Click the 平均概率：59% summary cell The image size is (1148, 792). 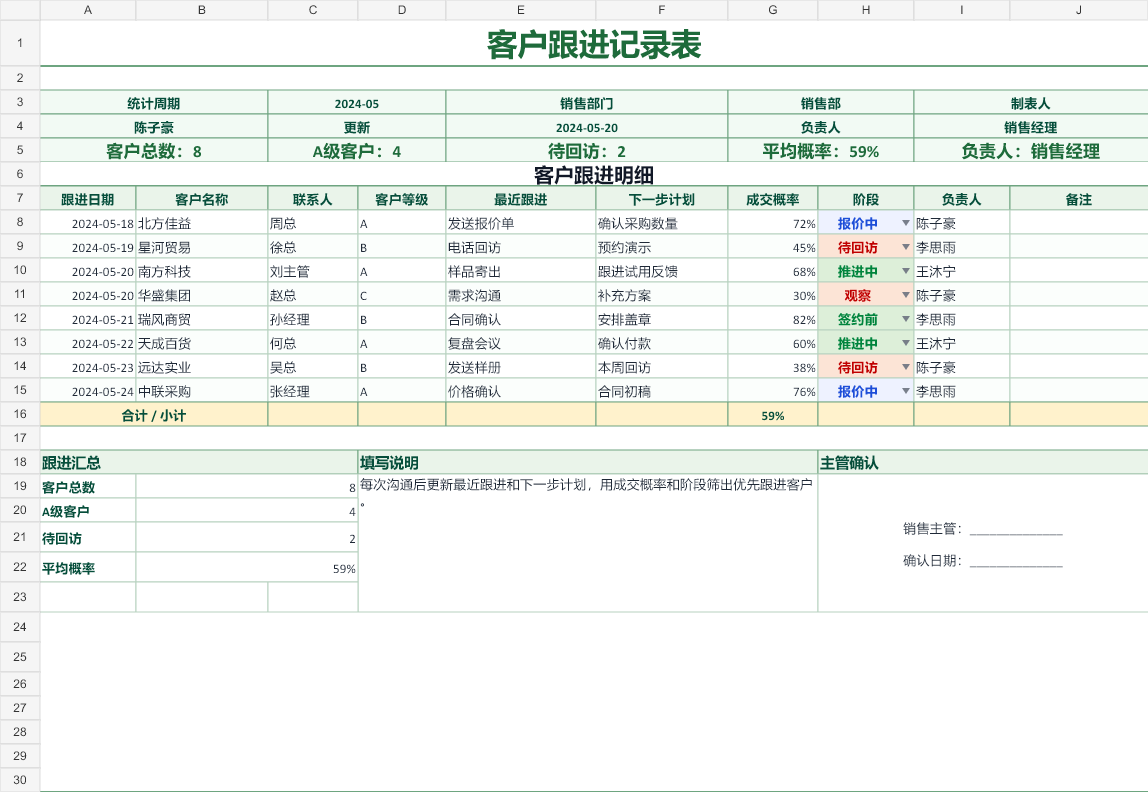821,151
